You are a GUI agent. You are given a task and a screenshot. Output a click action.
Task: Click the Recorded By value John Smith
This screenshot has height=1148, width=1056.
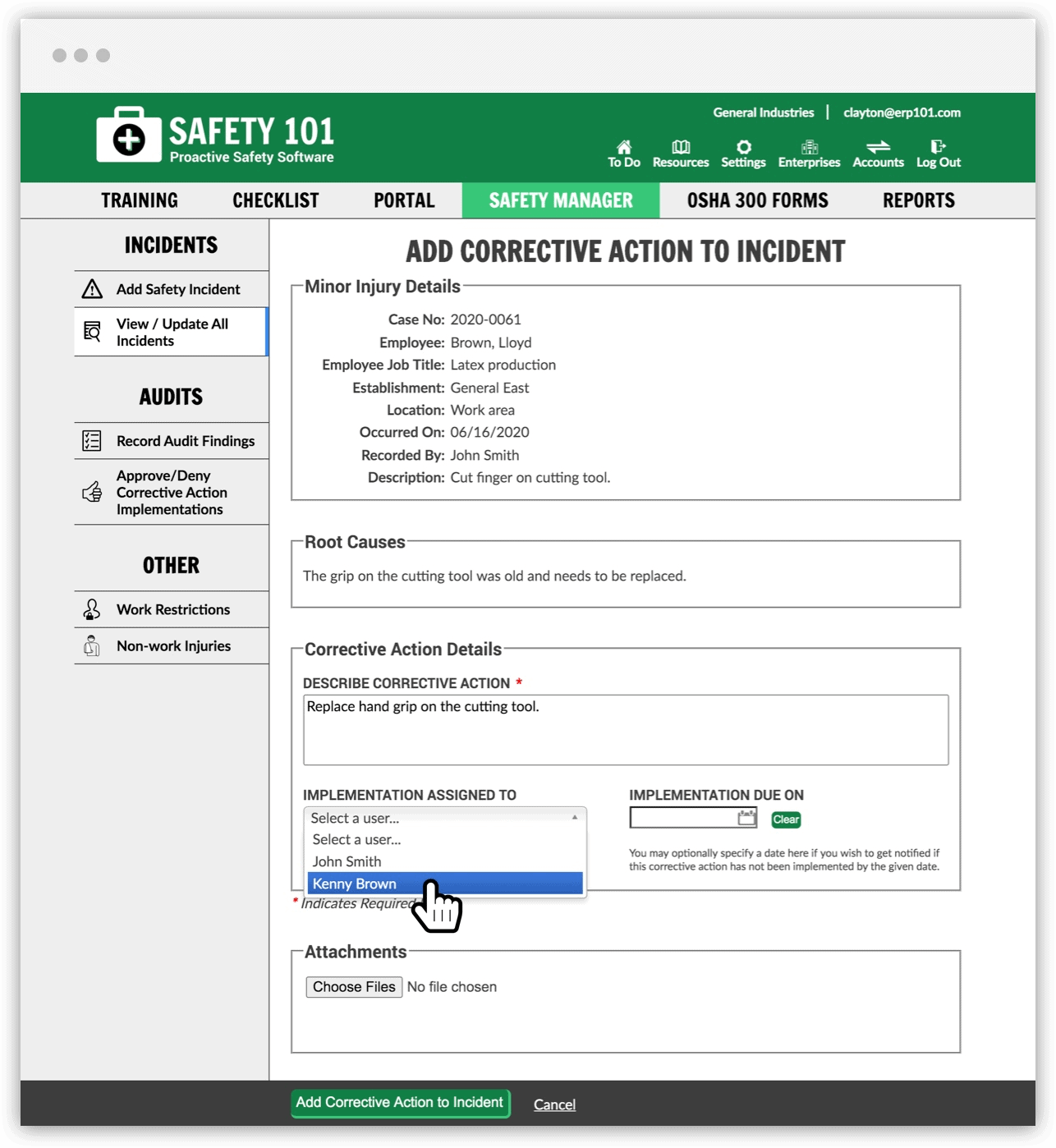[x=484, y=455]
